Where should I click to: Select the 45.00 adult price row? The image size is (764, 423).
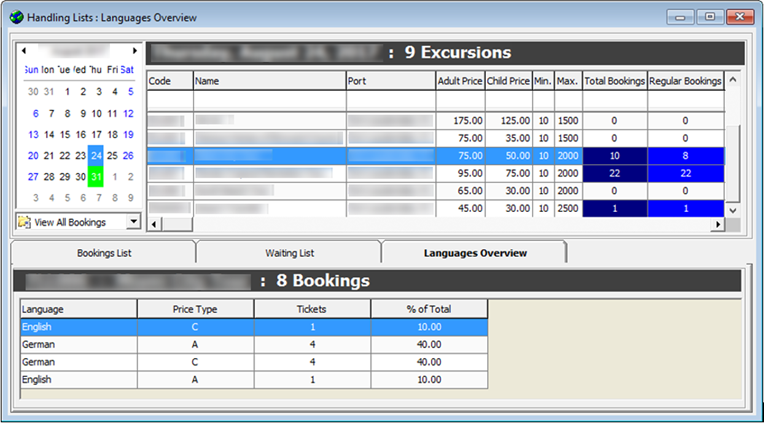pos(435,208)
